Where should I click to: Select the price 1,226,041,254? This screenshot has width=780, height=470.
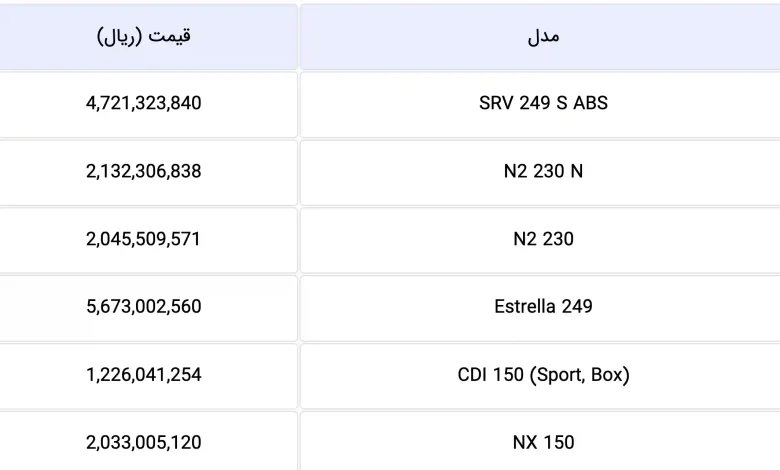(x=144, y=375)
